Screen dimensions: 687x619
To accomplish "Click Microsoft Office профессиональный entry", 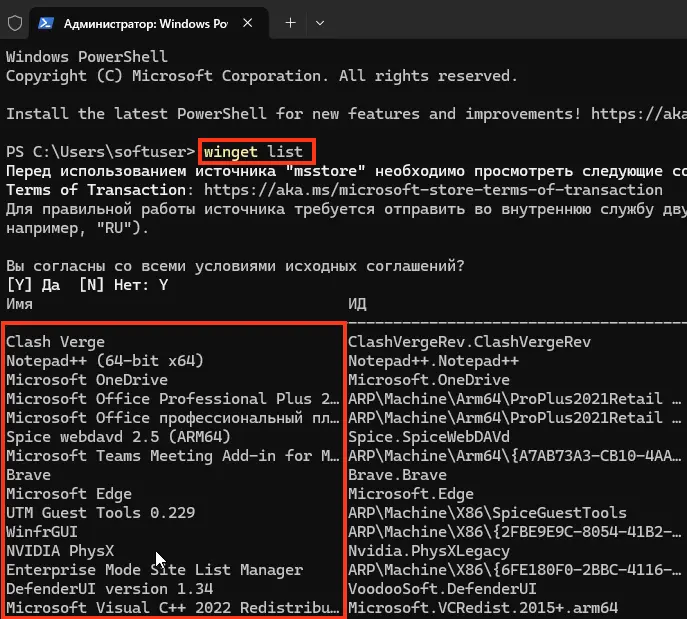I will [x=173, y=418].
